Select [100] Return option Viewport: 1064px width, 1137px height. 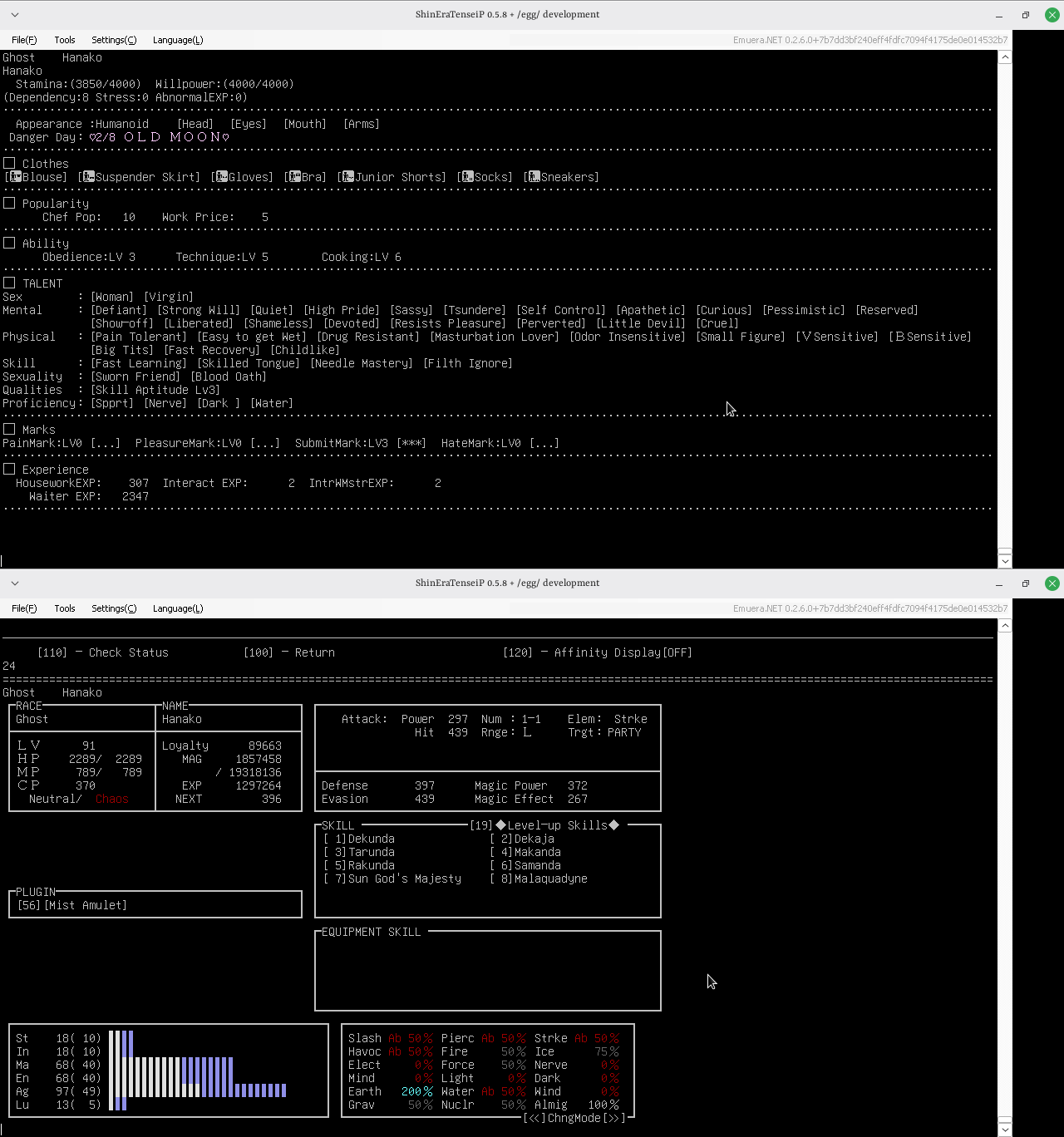[288, 652]
